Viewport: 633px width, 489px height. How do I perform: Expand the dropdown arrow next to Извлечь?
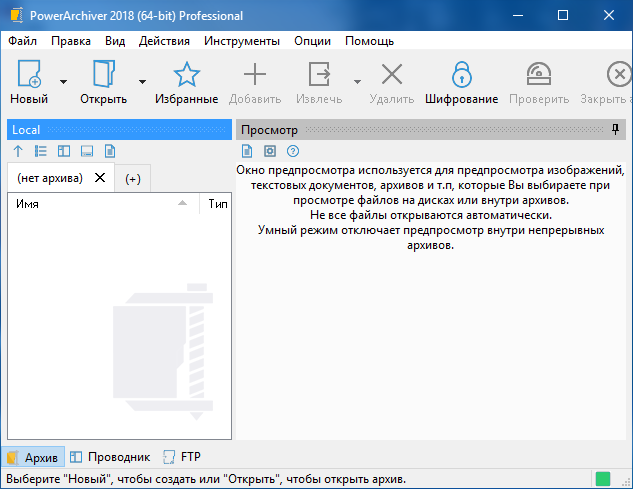click(x=357, y=82)
